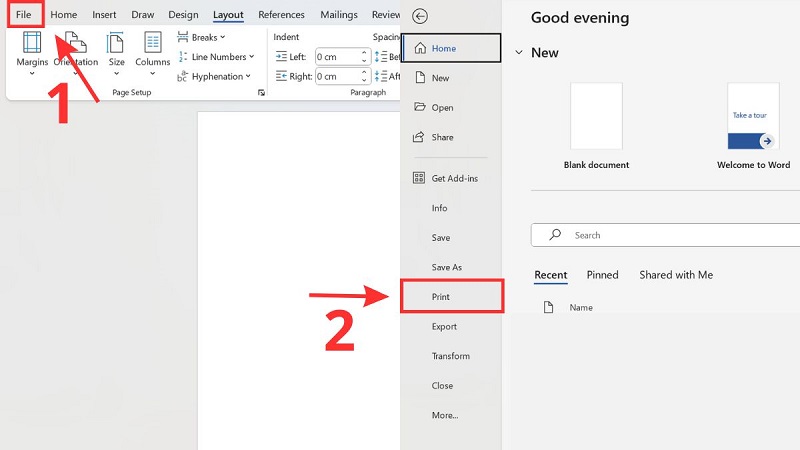
Task: Choose Save As in the sidebar
Action: coord(446,267)
